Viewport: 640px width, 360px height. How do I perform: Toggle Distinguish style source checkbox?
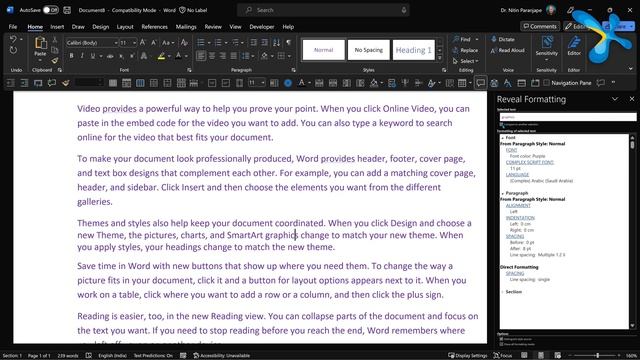tap(502, 339)
